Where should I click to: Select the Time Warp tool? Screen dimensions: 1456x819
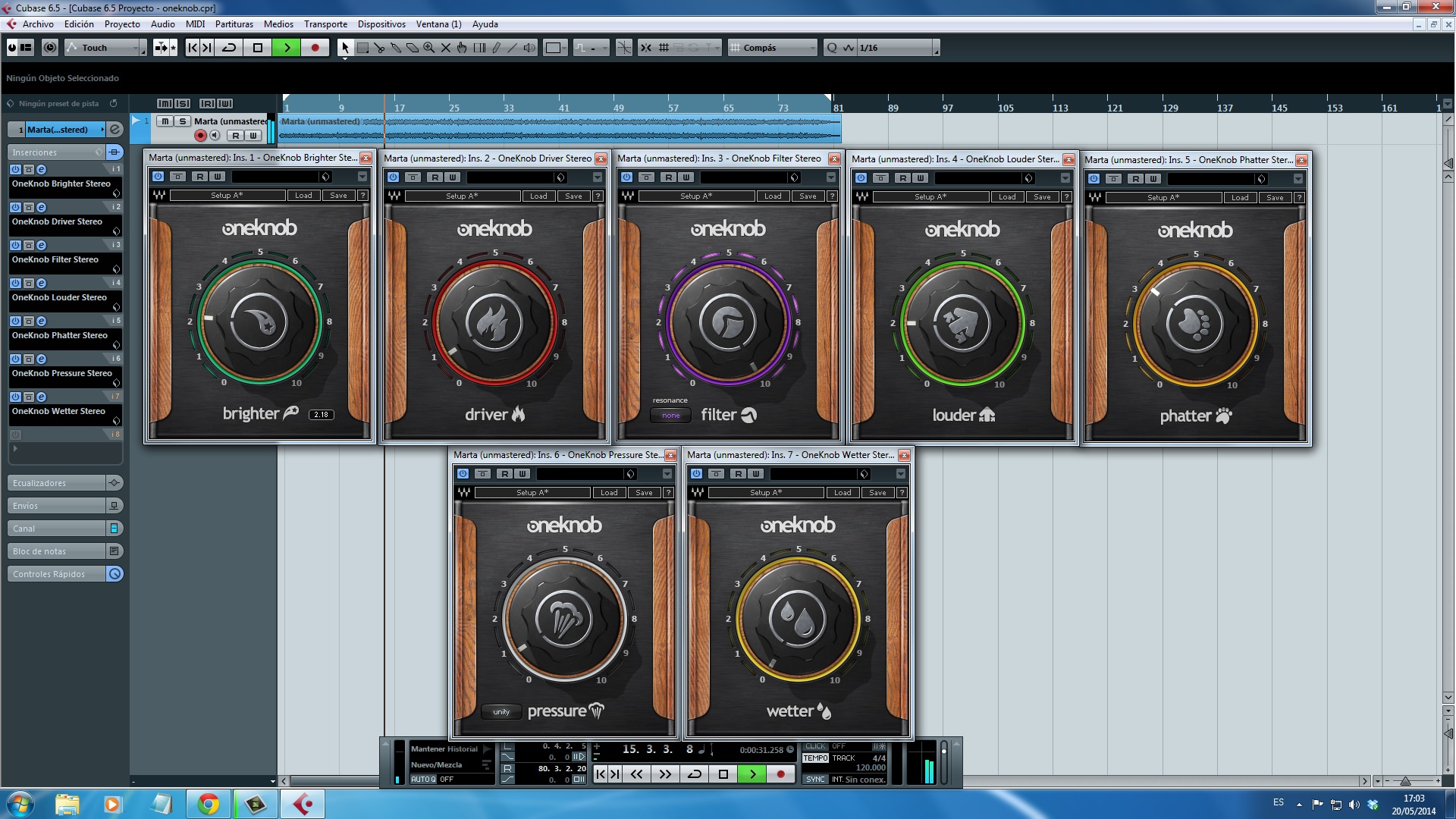coord(479,48)
